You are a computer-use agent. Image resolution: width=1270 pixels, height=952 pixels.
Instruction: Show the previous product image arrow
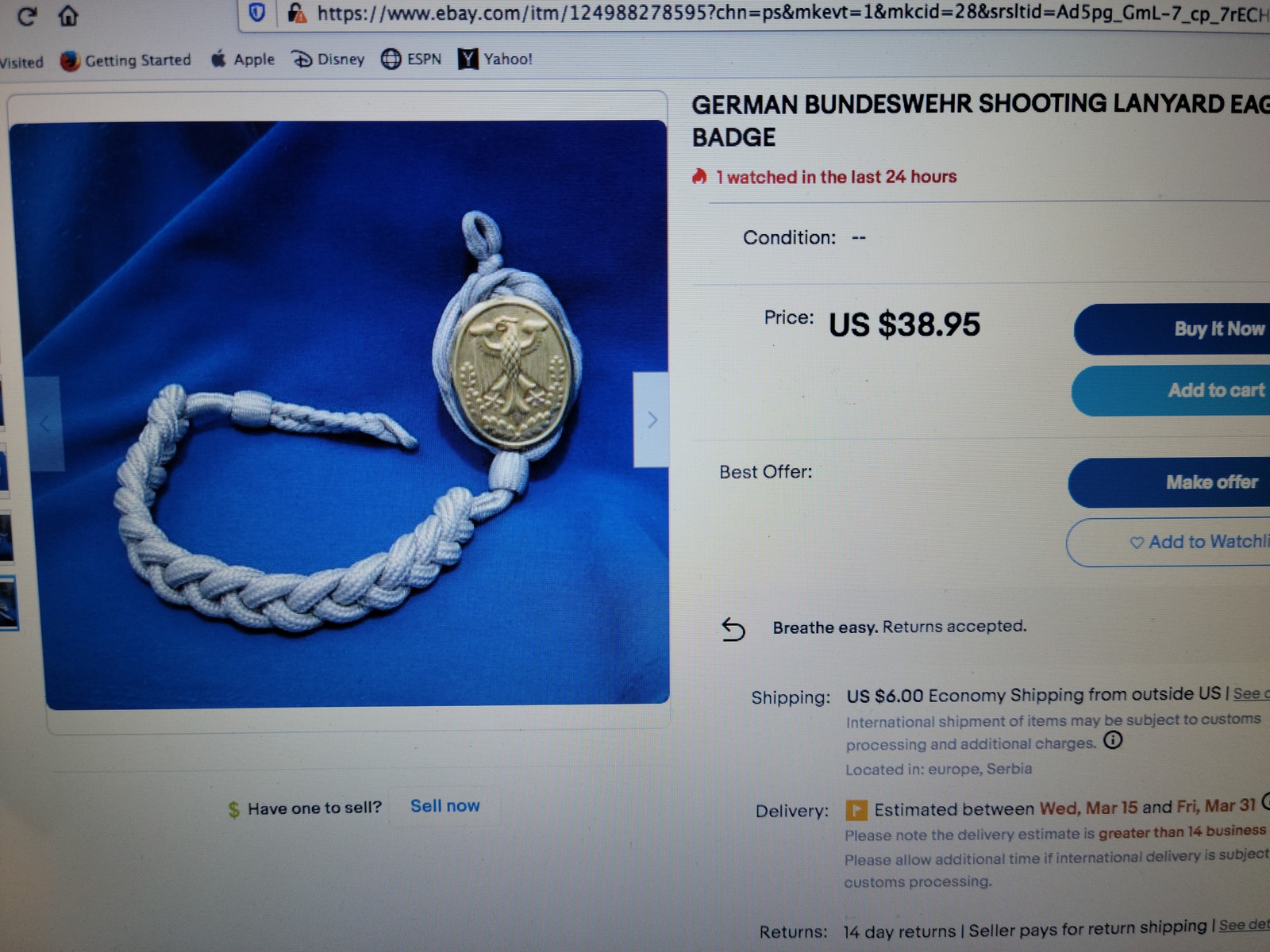pos(44,424)
